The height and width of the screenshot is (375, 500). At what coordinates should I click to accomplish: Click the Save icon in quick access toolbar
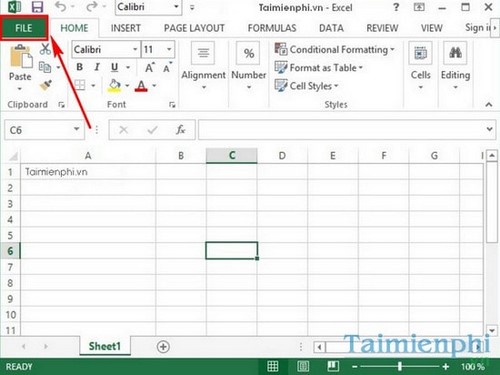point(37,7)
